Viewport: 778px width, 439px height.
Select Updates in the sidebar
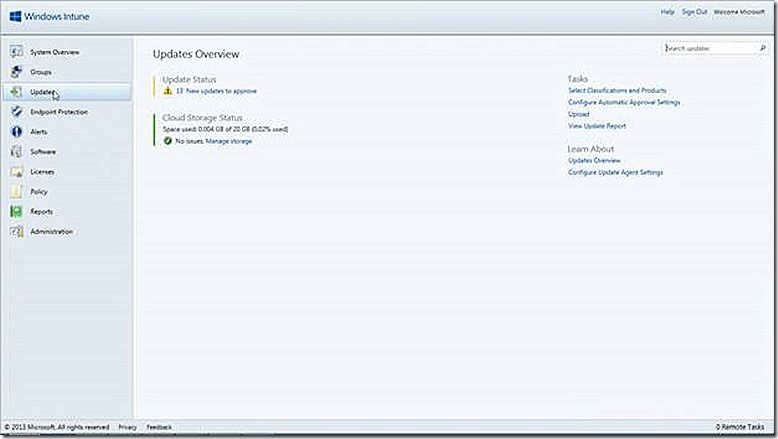(x=68, y=92)
